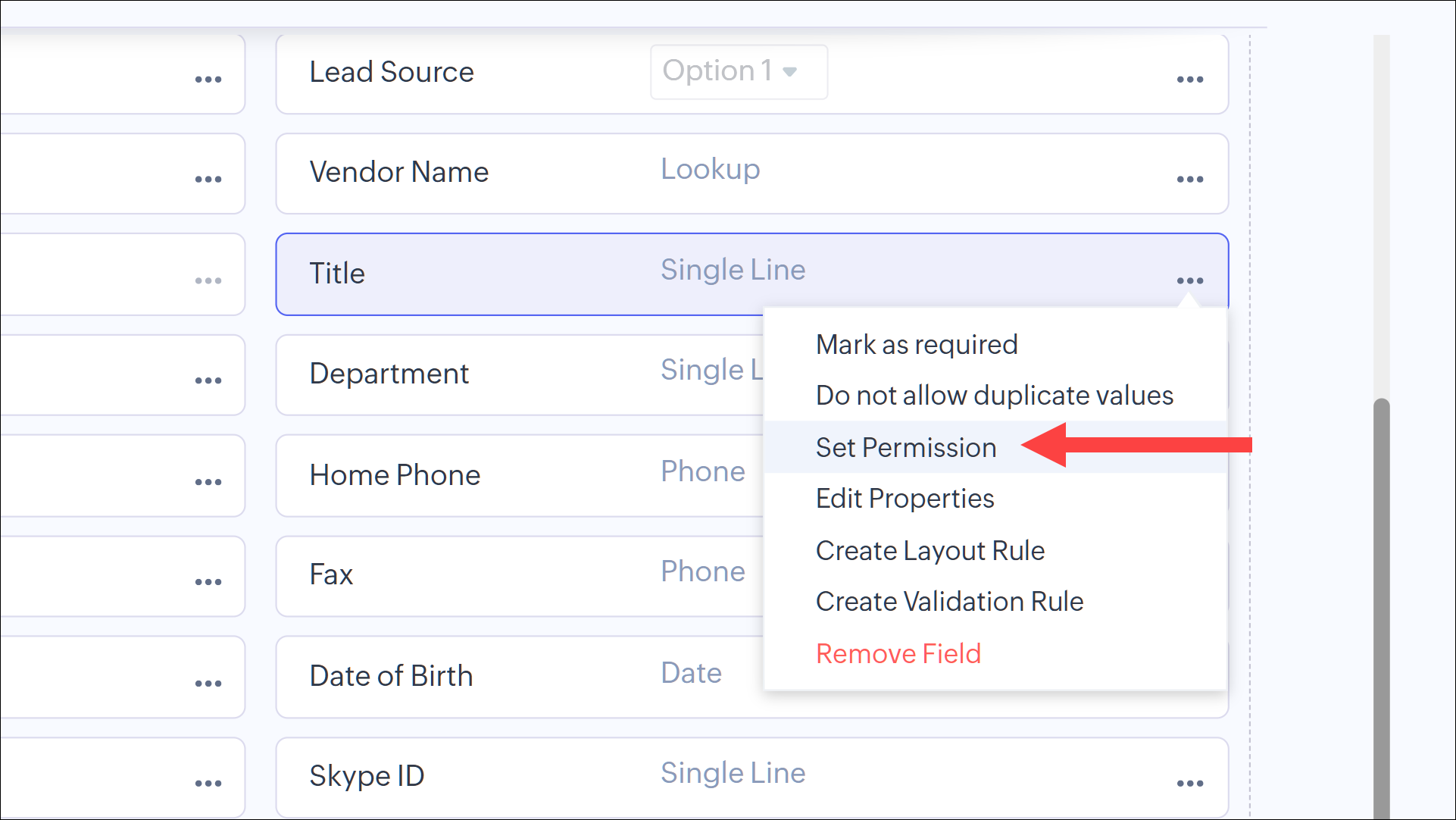Open more options for Lead Source field
The height and width of the screenshot is (820, 1456).
(1189, 80)
